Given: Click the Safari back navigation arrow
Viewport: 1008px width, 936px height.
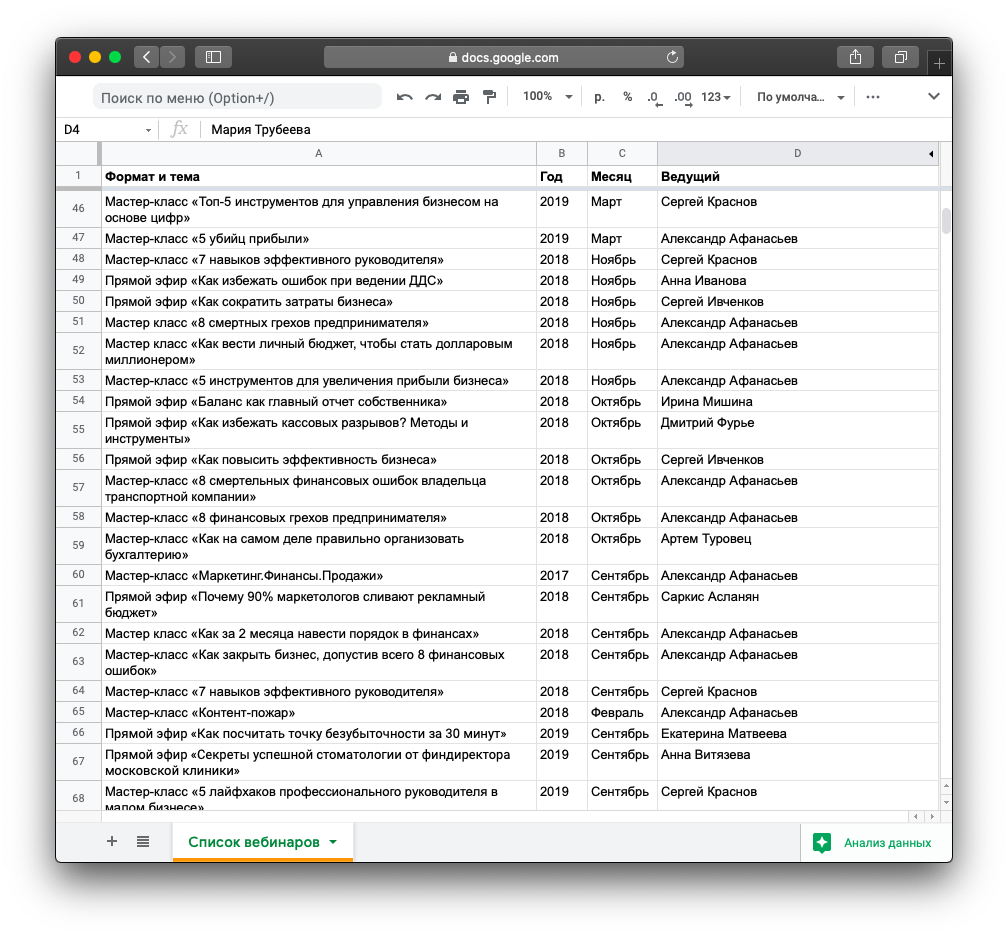Looking at the screenshot, I should tap(147, 57).
